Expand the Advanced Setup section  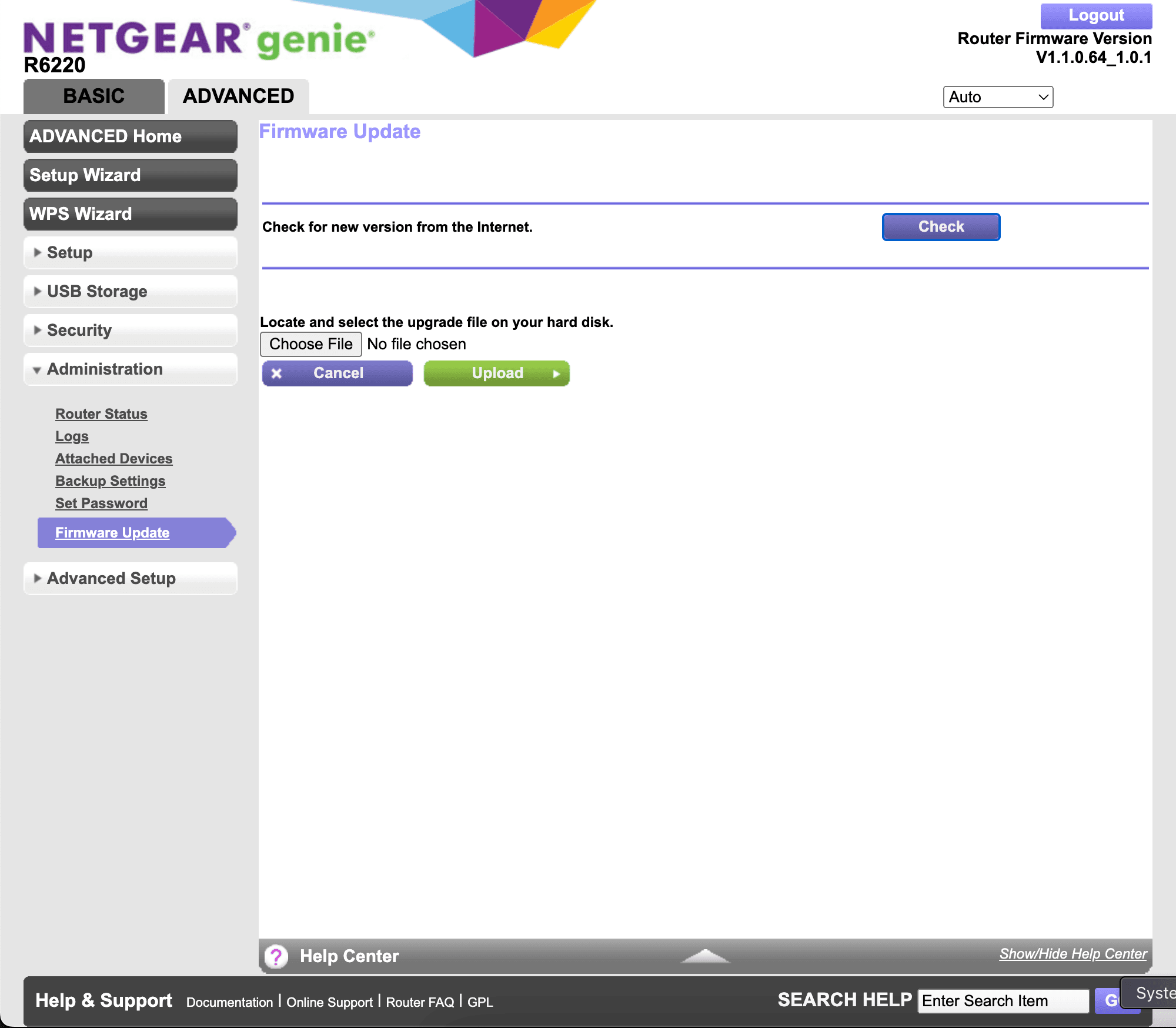click(131, 579)
